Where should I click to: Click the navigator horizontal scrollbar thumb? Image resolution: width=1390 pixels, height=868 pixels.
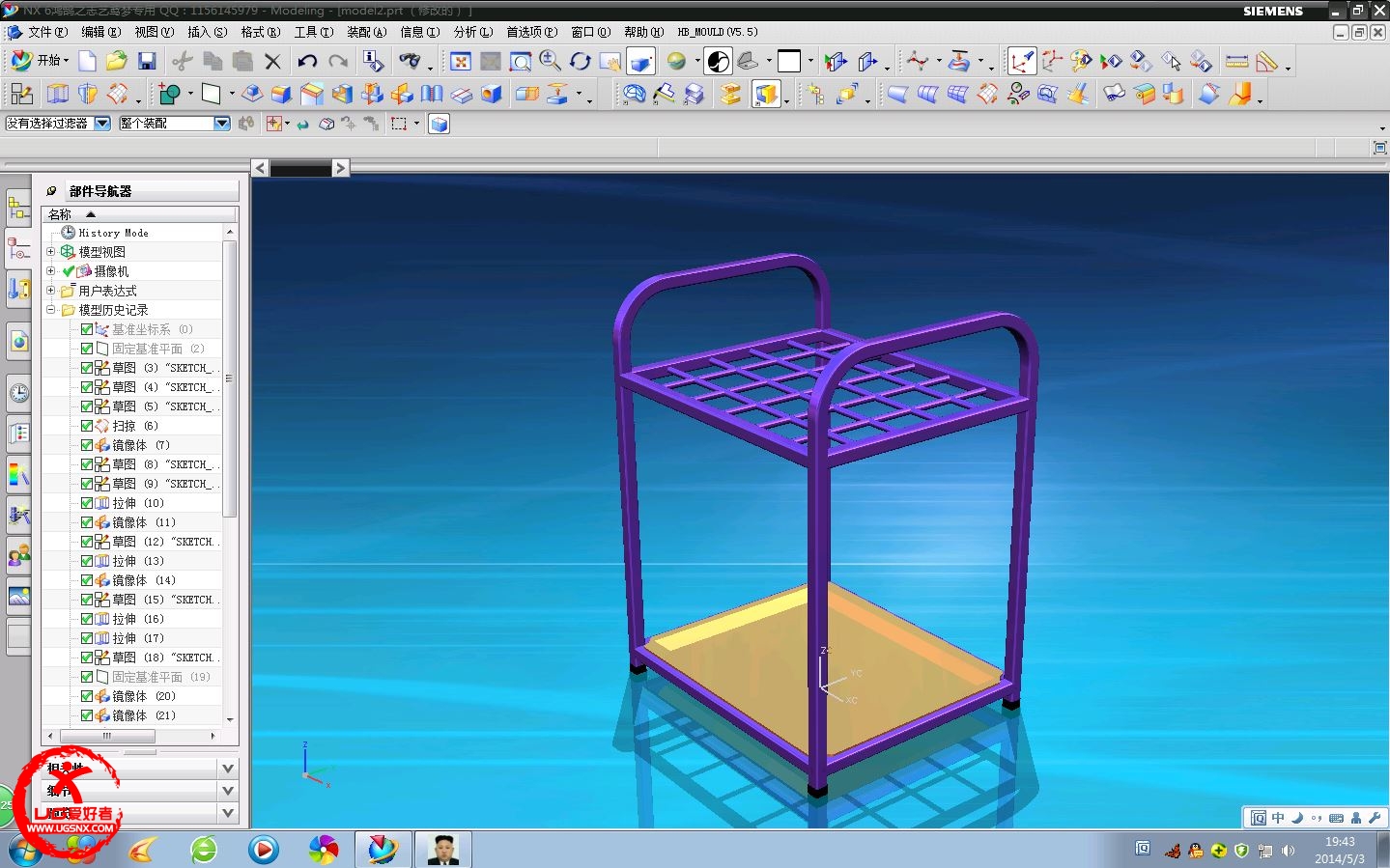[x=107, y=736]
